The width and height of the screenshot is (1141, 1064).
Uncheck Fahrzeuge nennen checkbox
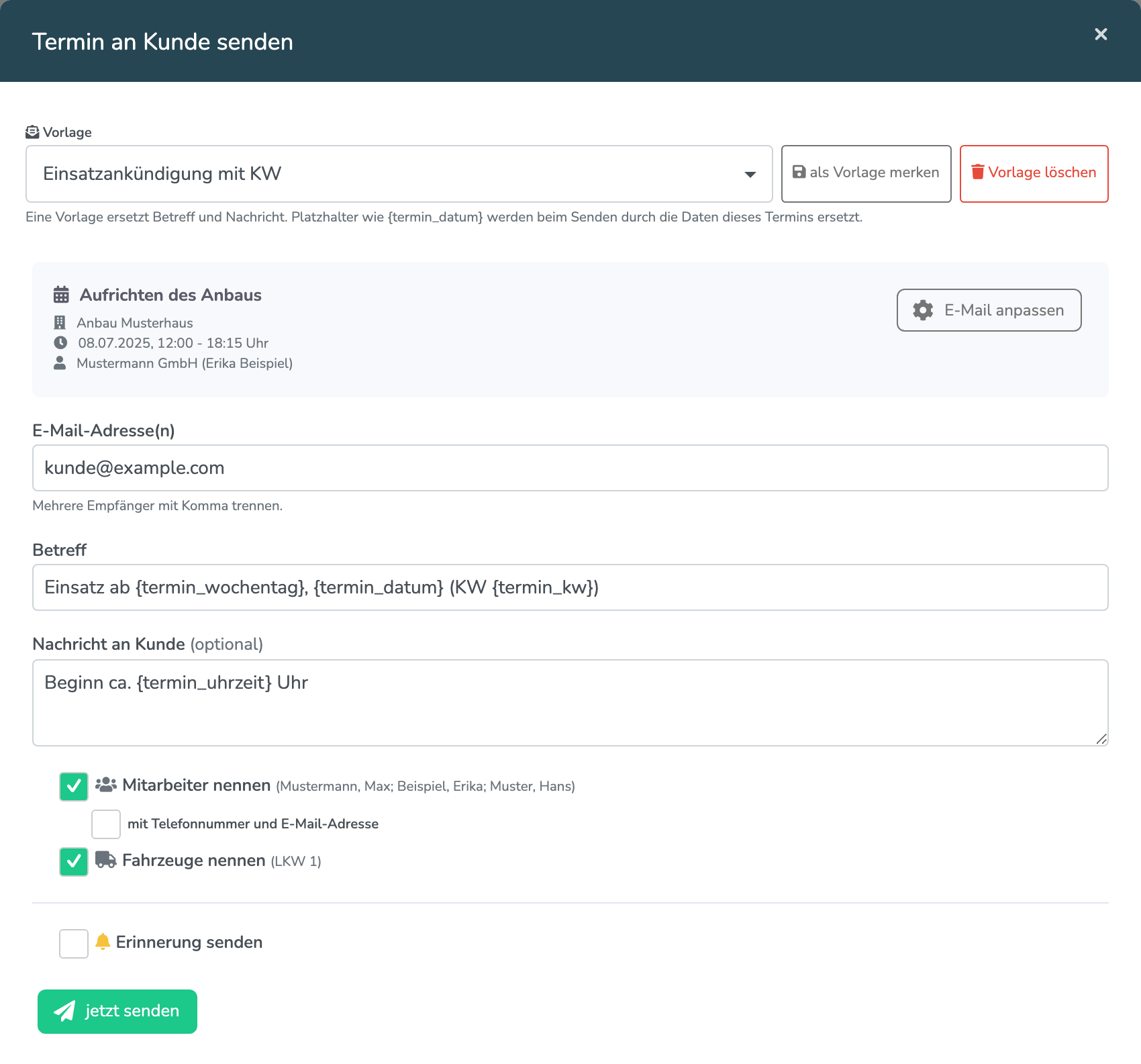pos(74,861)
